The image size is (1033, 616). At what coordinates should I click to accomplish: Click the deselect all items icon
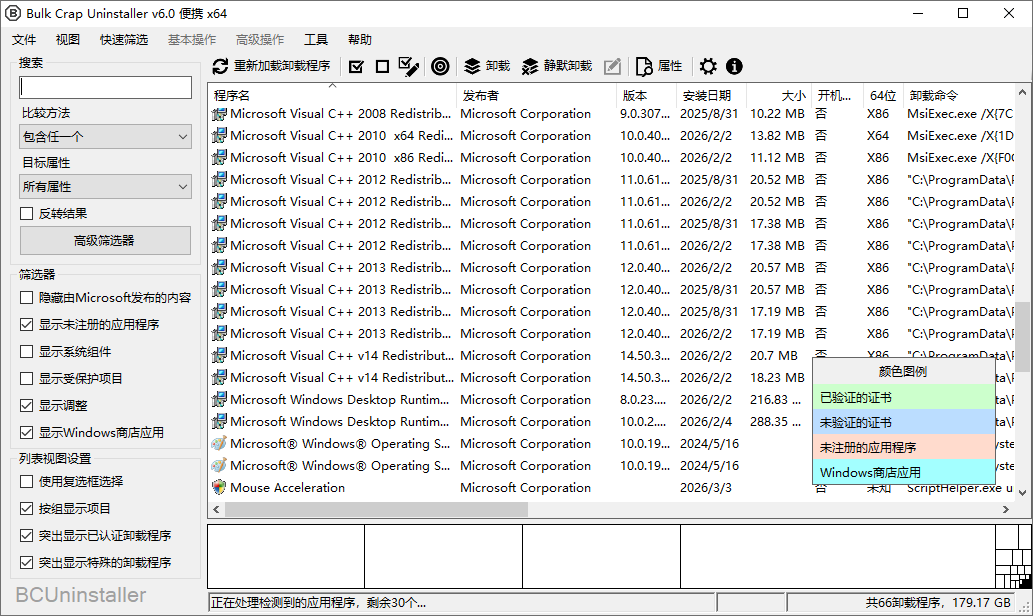point(381,67)
